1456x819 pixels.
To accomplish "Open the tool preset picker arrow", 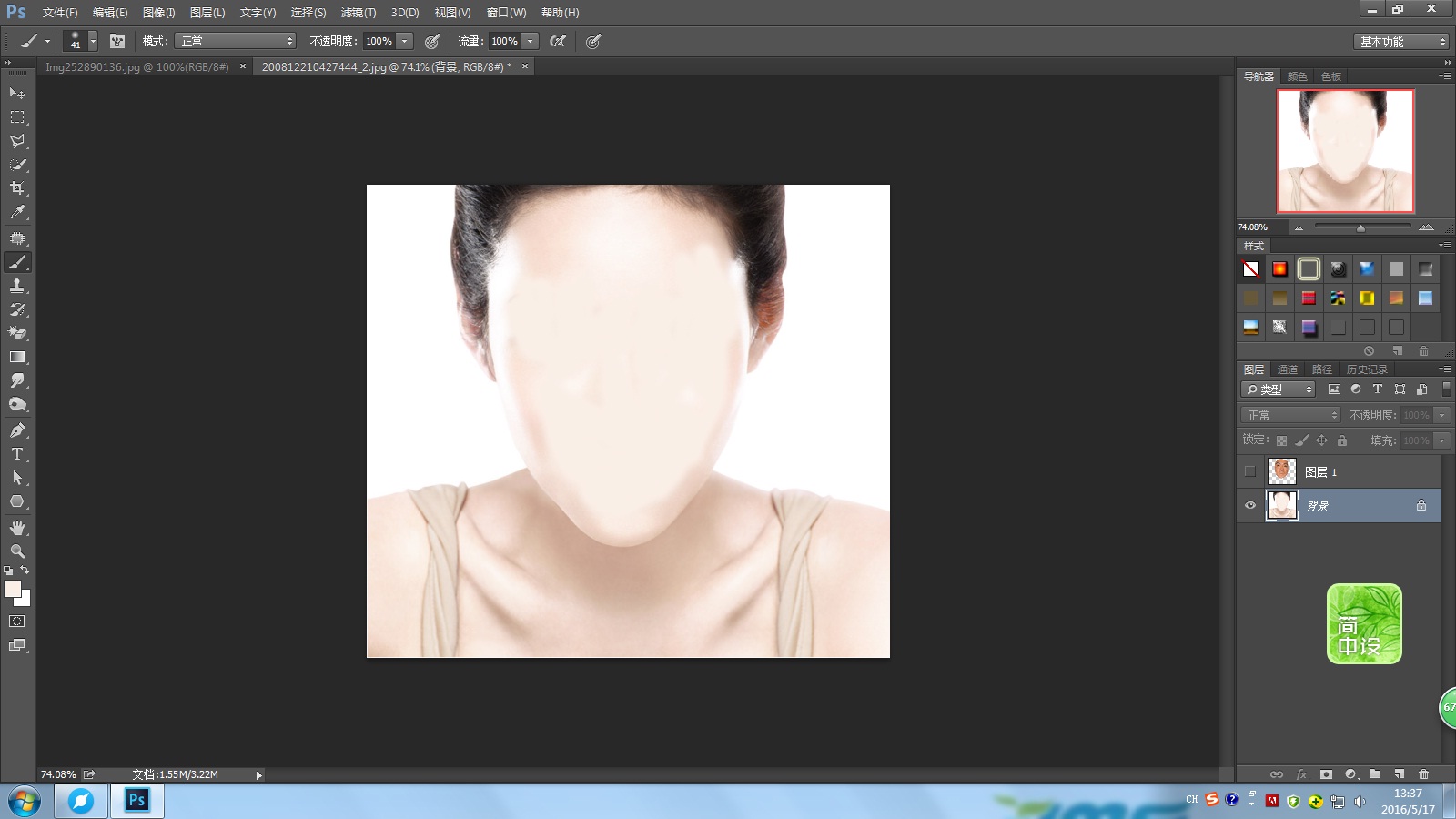I will pyautogui.click(x=47, y=41).
